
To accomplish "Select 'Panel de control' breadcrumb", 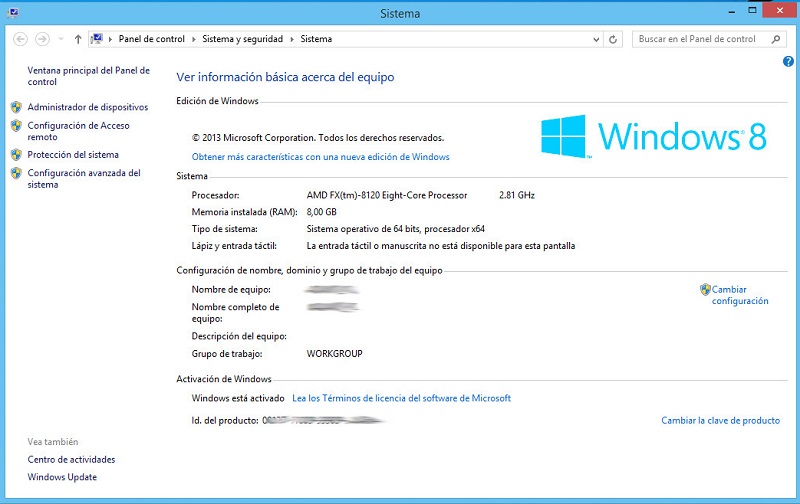I will 152,39.
